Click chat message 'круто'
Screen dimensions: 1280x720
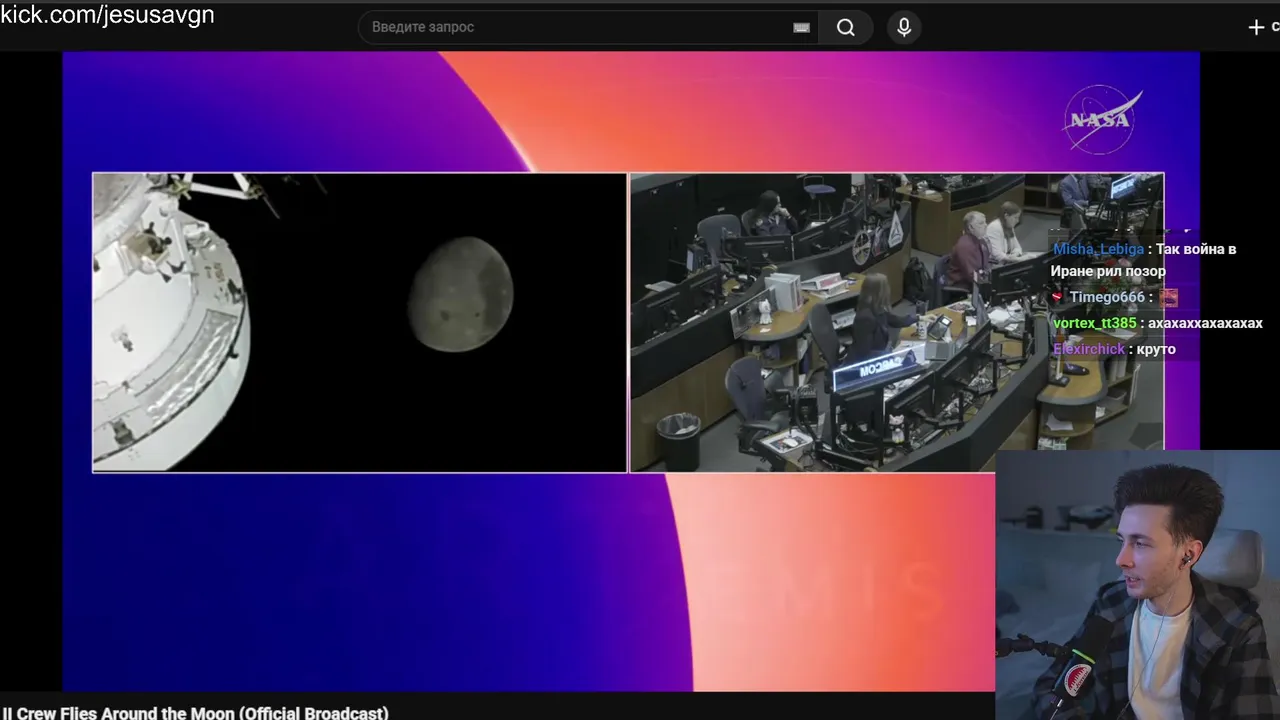click(x=1156, y=349)
